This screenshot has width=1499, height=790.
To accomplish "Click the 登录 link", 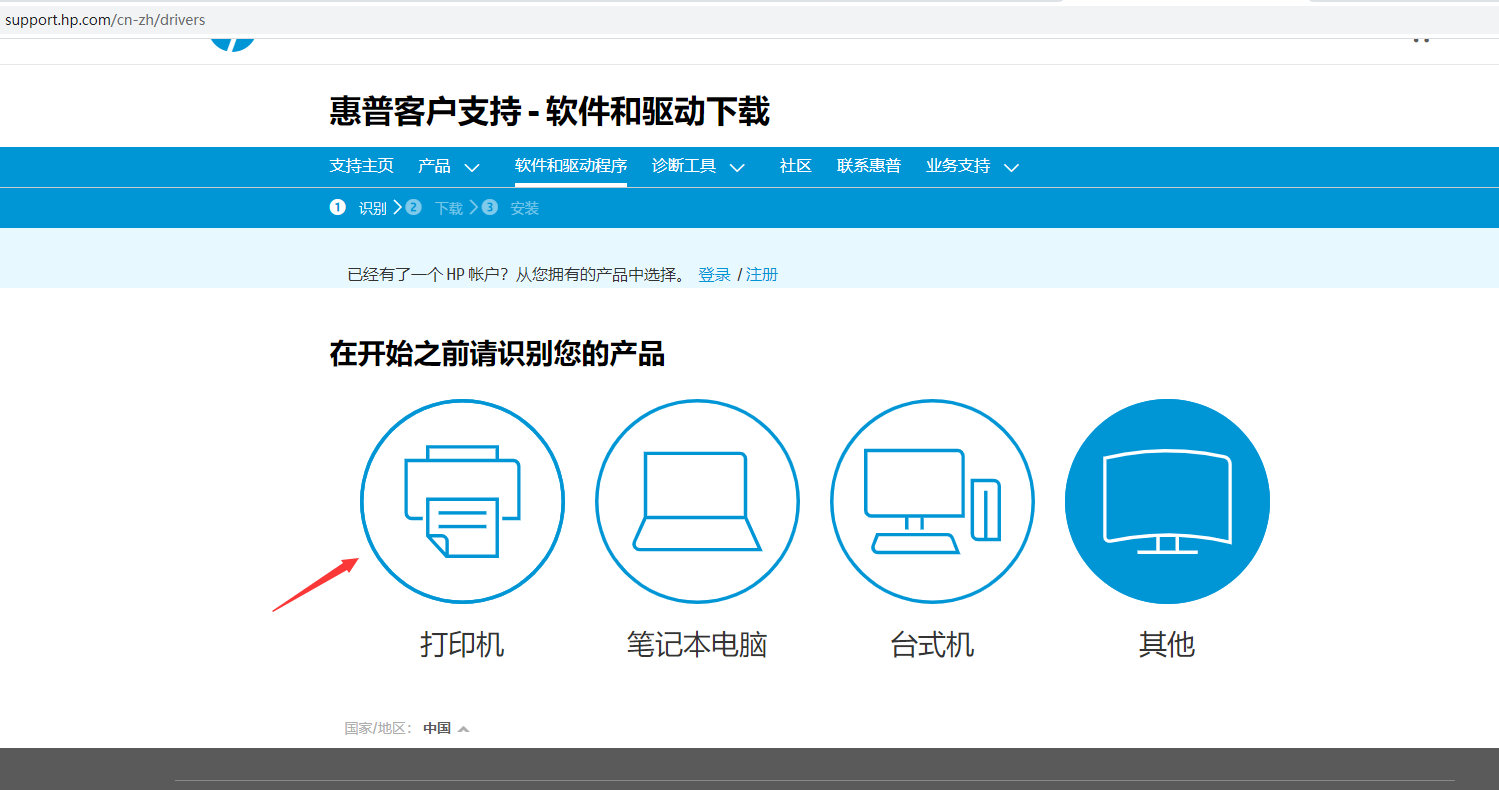I will (714, 274).
